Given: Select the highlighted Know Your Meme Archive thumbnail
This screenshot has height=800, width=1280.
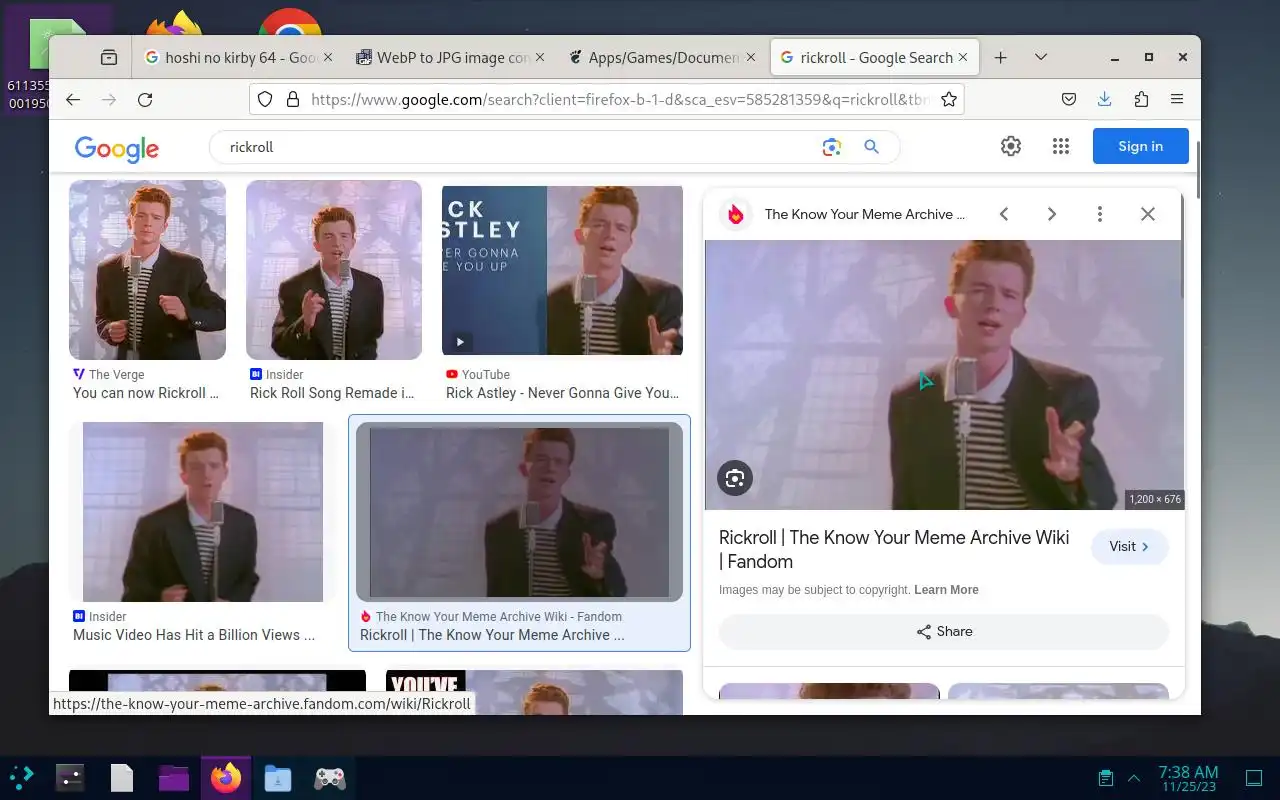Looking at the screenshot, I should (x=519, y=512).
